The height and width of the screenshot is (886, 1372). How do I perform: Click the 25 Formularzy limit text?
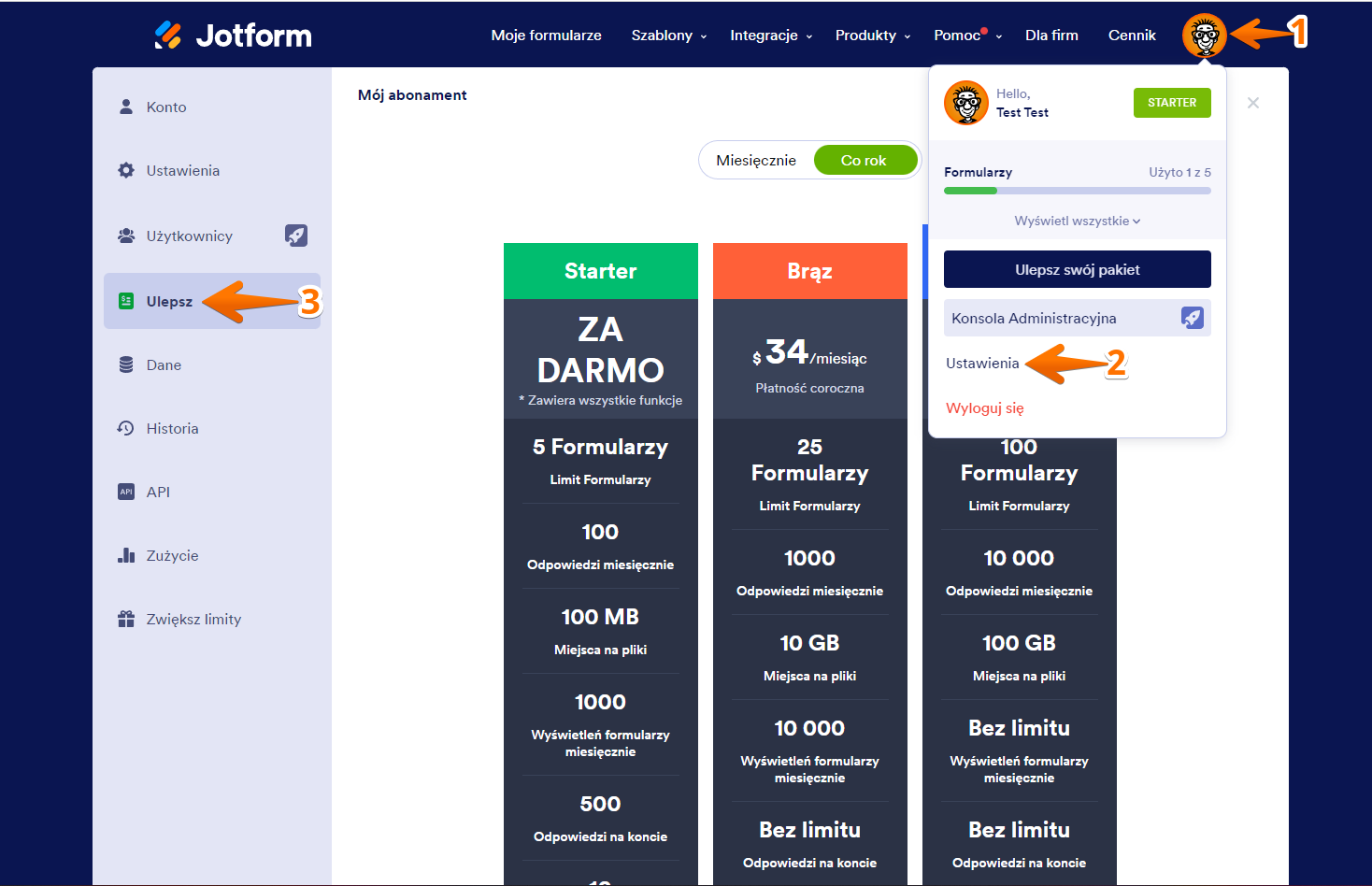pos(810,460)
